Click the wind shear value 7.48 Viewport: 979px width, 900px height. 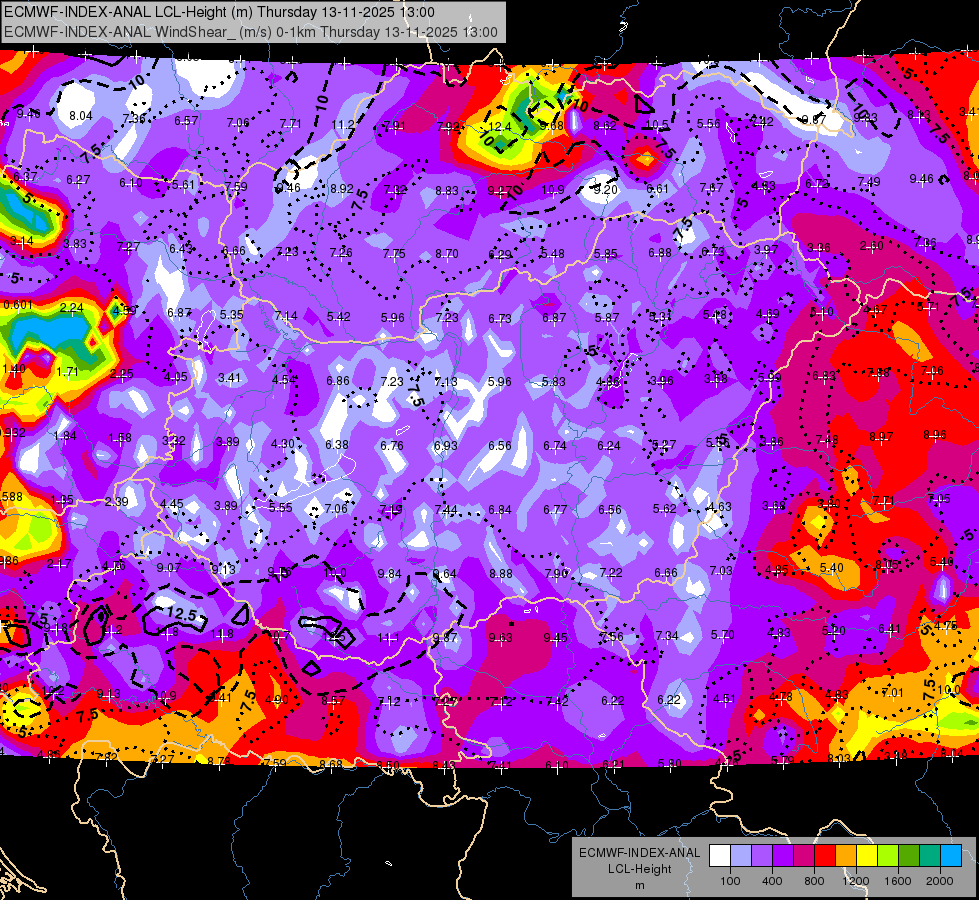tap(827, 440)
